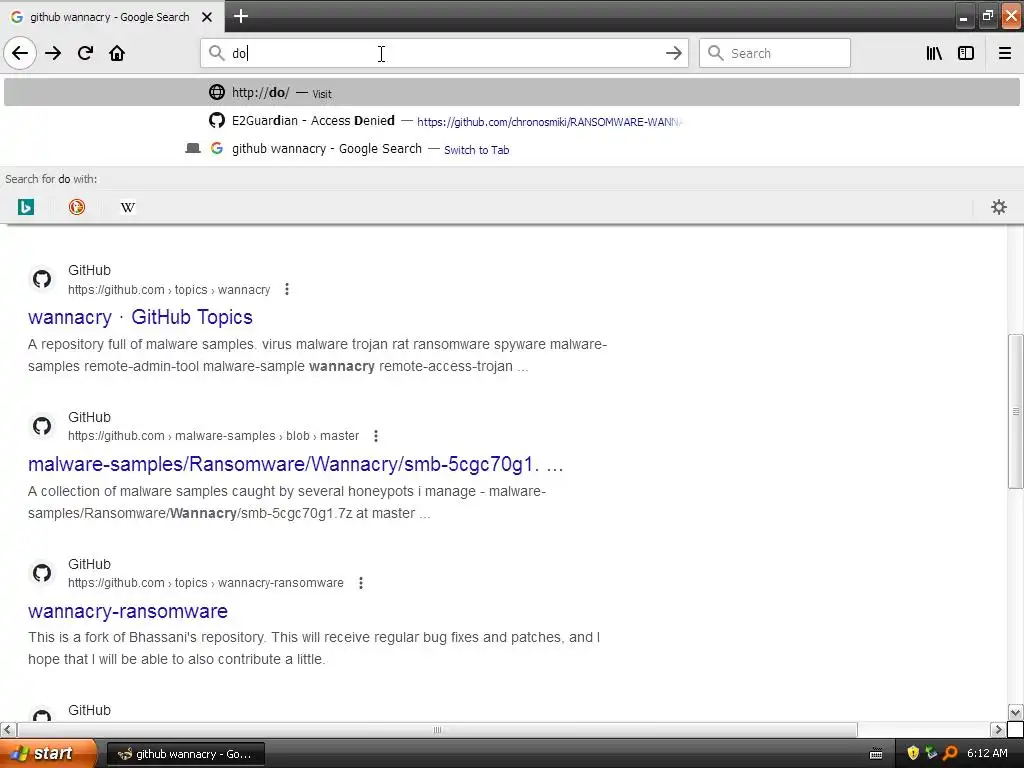Click the globe icon beside 'http://do/'
1024x768 pixels.
coord(217,92)
